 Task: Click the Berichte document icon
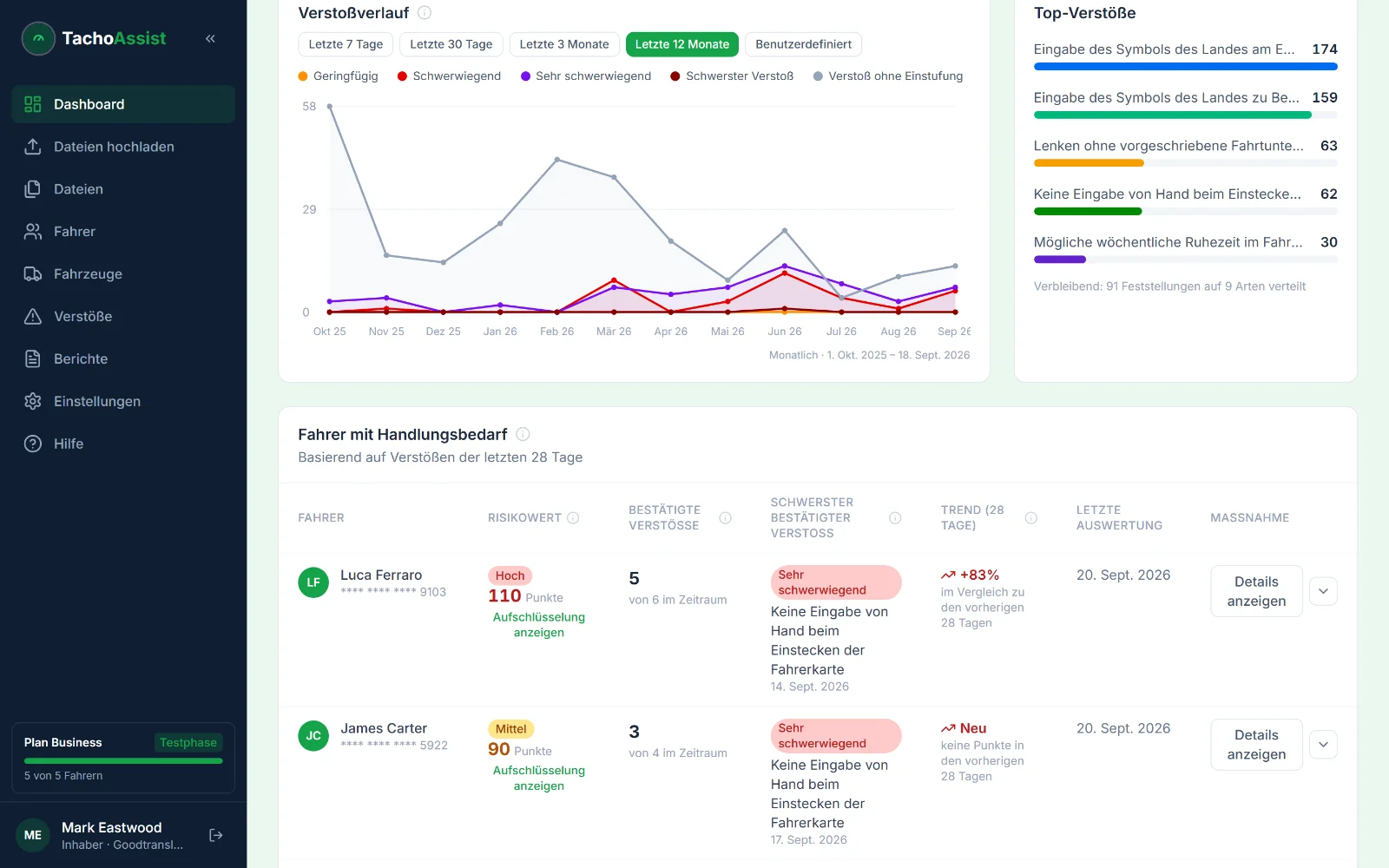coord(33,358)
